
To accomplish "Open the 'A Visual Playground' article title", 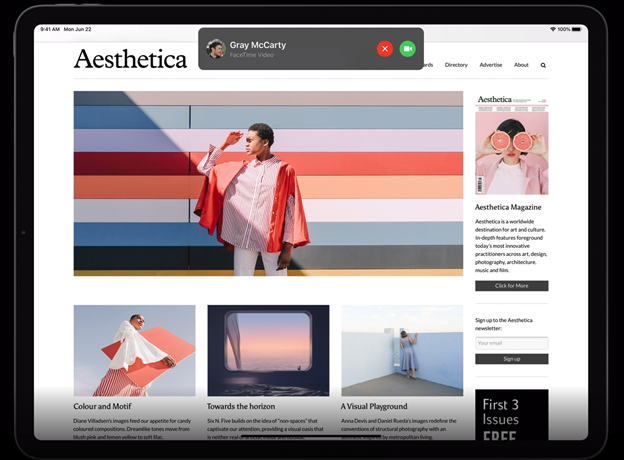I will pyautogui.click(x=374, y=406).
